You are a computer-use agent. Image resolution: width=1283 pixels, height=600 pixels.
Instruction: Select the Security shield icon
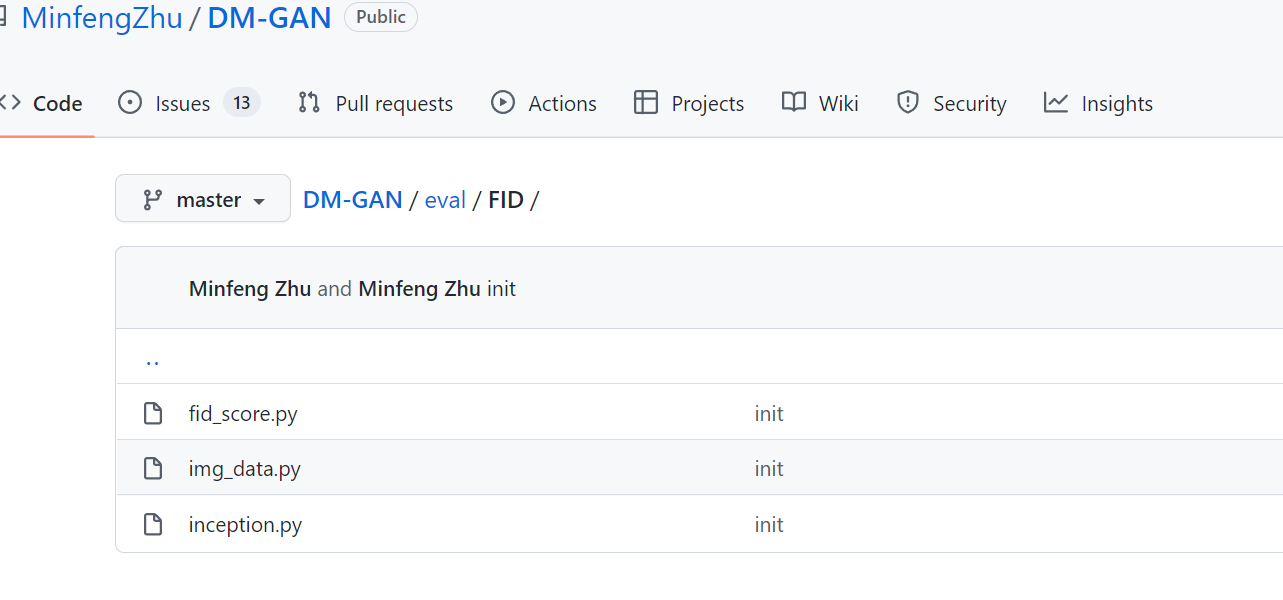tap(908, 102)
